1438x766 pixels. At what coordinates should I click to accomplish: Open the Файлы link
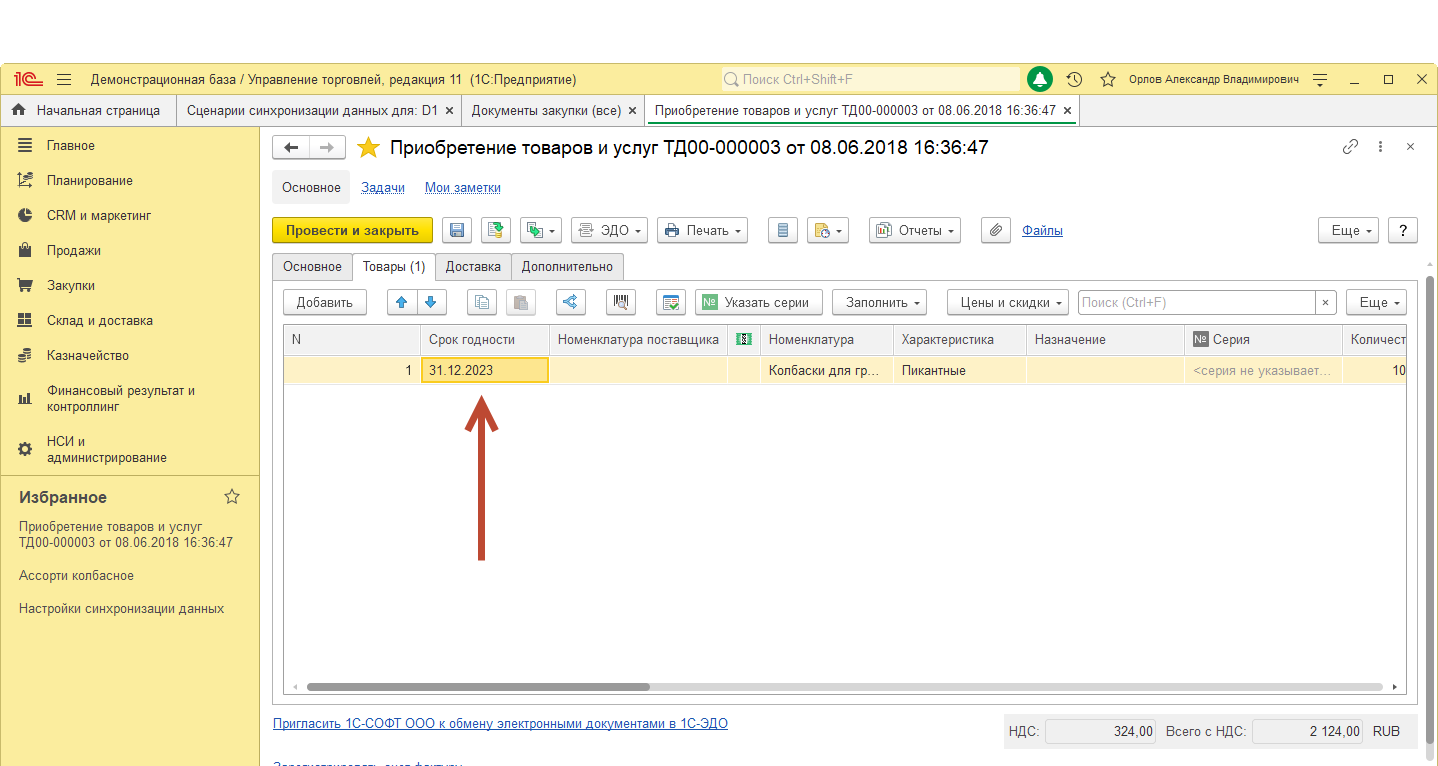pos(1042,231)
